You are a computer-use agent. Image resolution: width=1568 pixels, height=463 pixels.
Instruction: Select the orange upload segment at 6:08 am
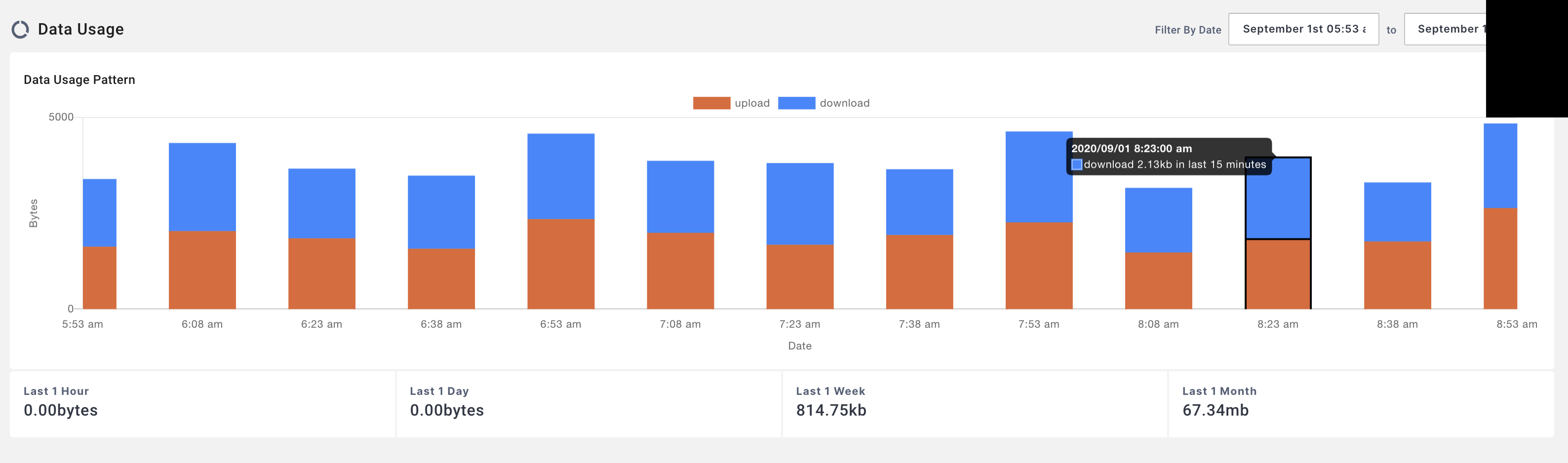(x=202, y=270)
